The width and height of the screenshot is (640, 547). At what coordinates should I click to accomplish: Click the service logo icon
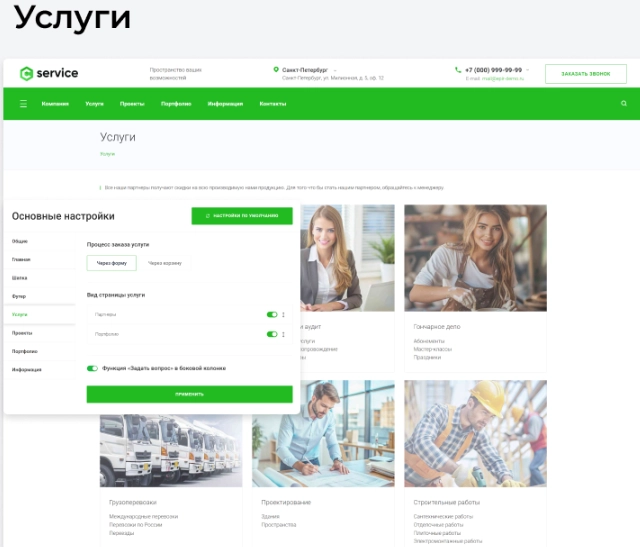[27, 73]
